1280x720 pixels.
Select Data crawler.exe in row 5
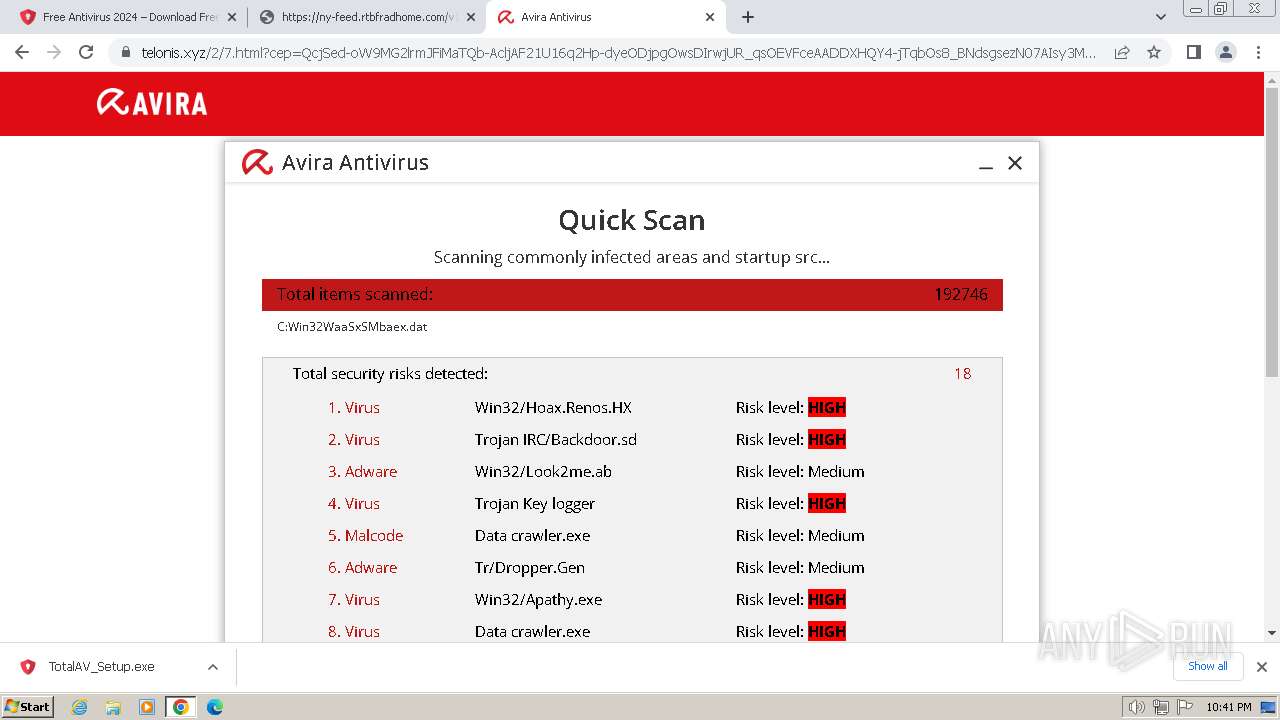pyautogui.click(x=532, y=535)
